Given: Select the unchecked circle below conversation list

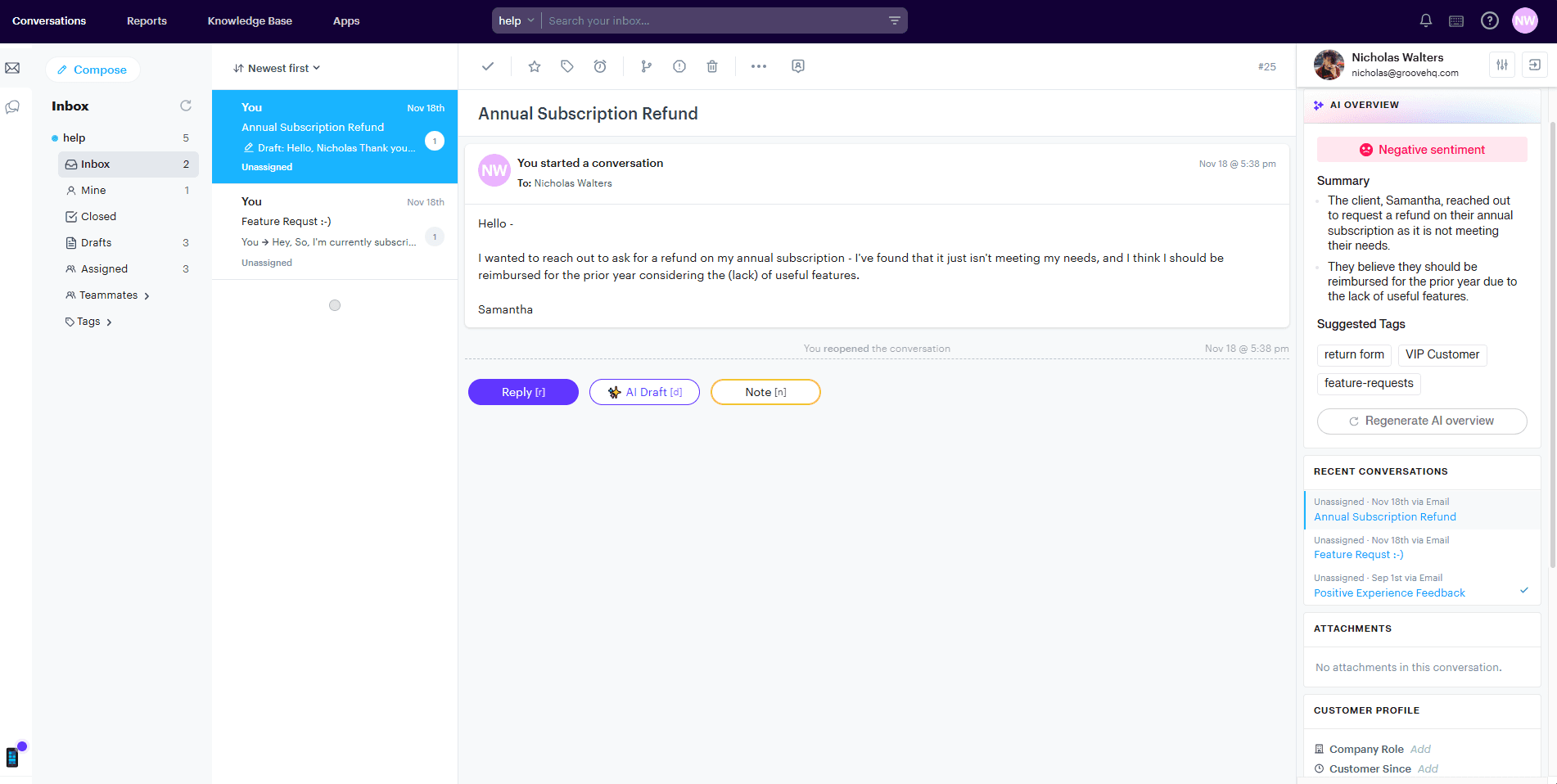Looking at the screenshot, I should pos(335,305).
